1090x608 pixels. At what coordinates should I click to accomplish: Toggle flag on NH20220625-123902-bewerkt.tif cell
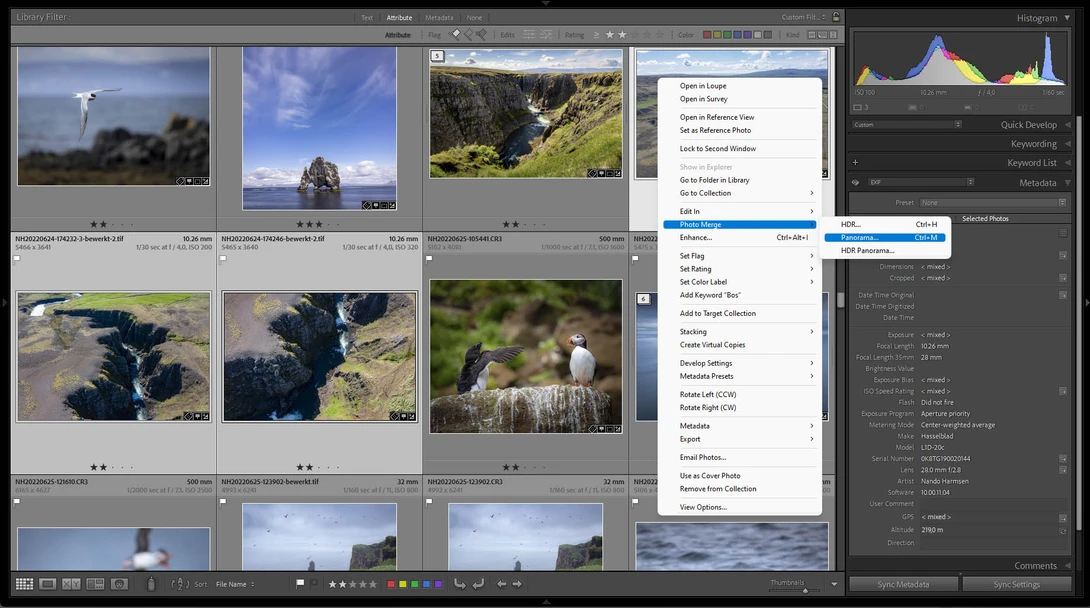point(223,501)
